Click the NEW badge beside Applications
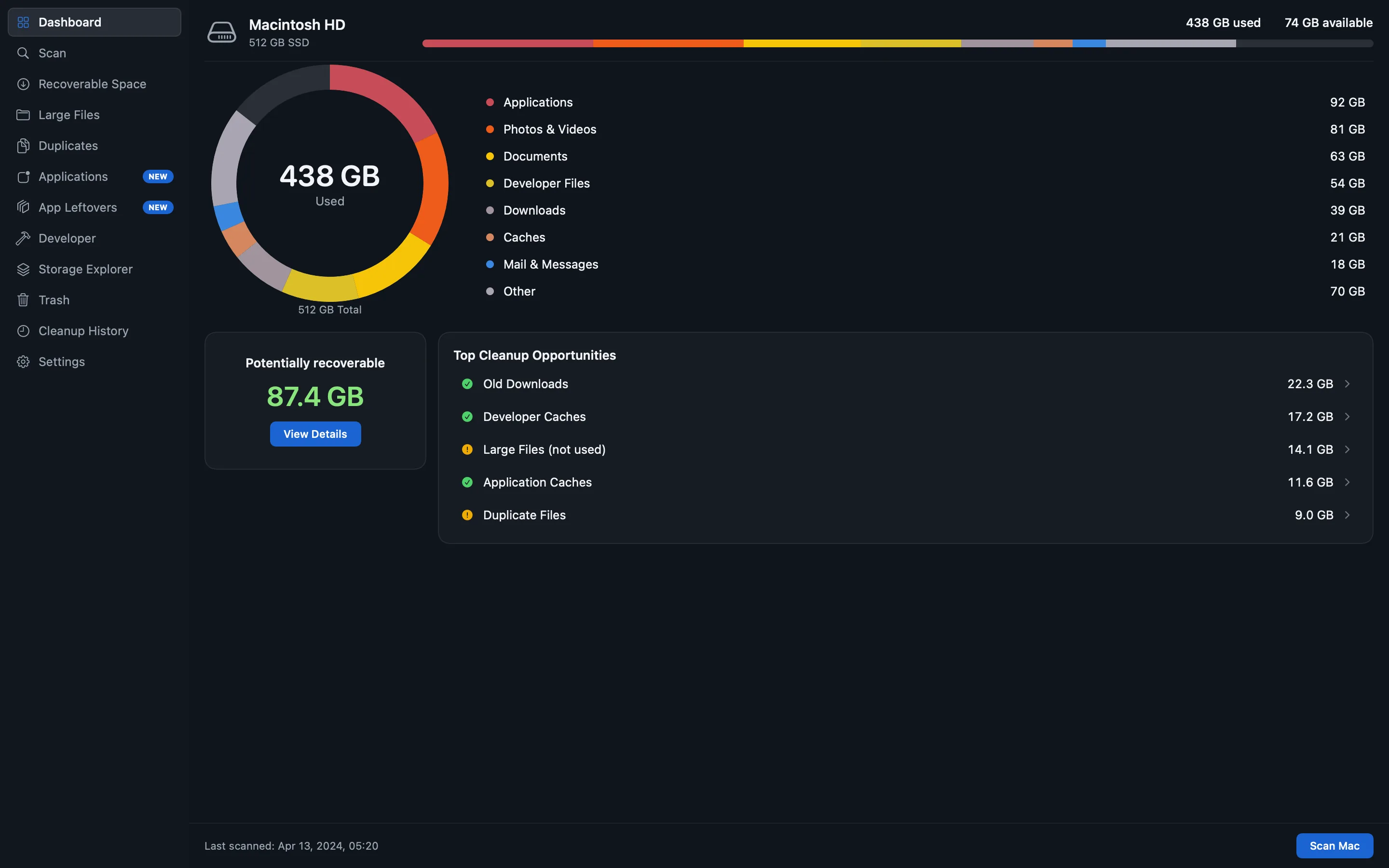 (158, 177)
